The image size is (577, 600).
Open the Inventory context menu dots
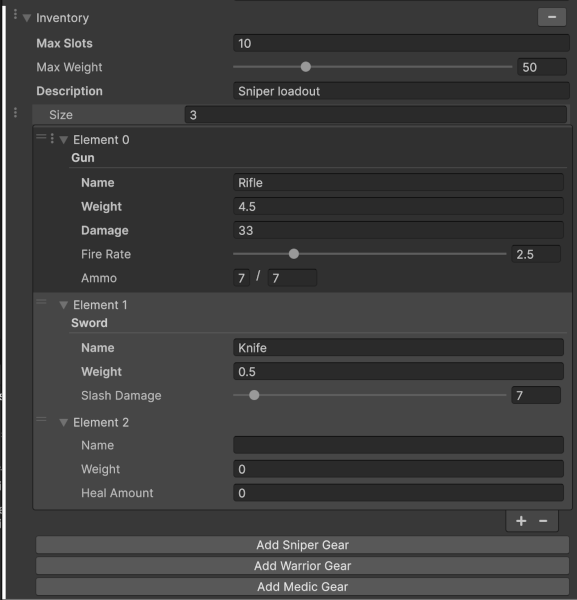pos(15,15)
